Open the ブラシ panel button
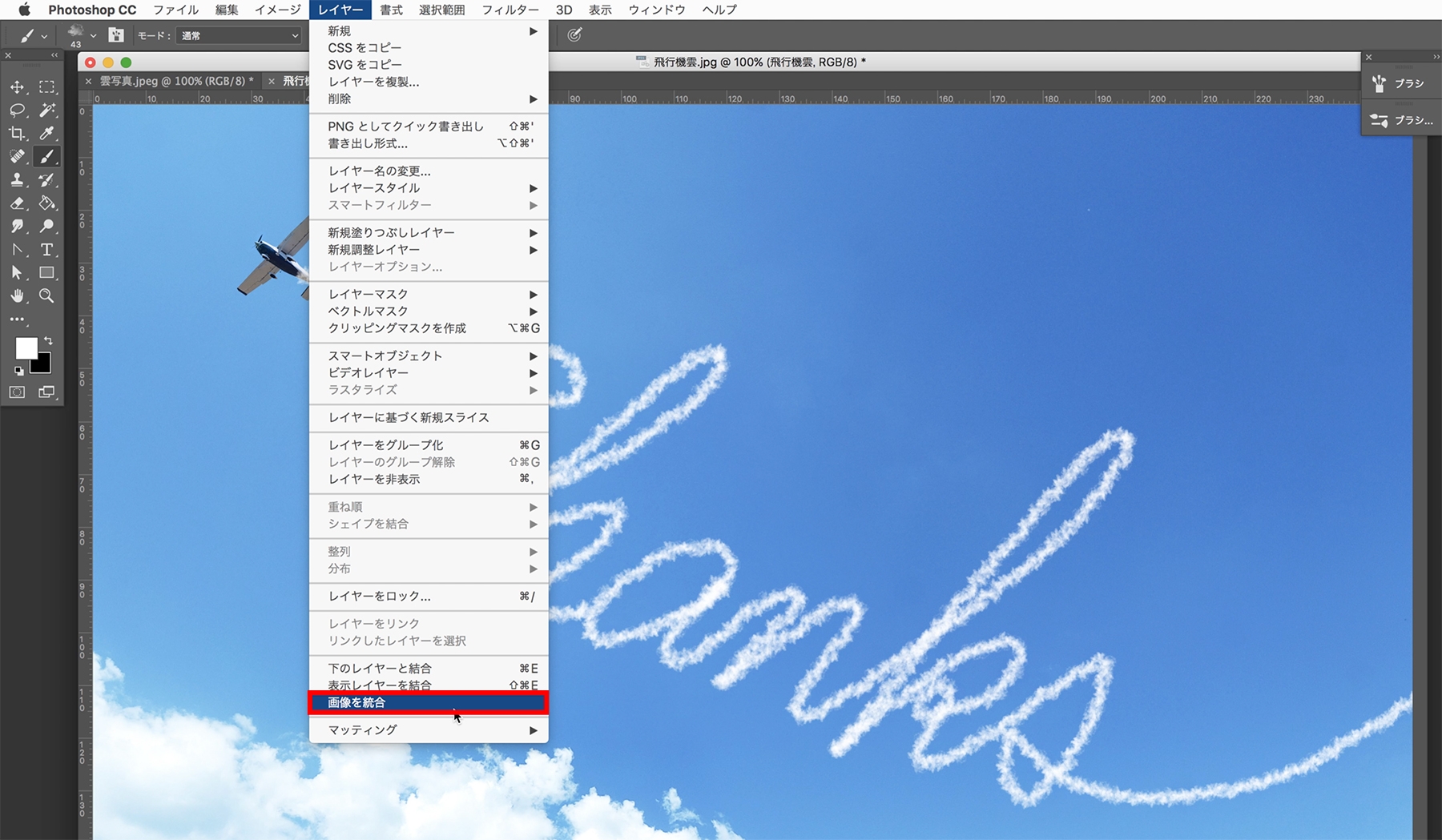The height and width of the screenshot is (840, 1442). (1399, 83)
